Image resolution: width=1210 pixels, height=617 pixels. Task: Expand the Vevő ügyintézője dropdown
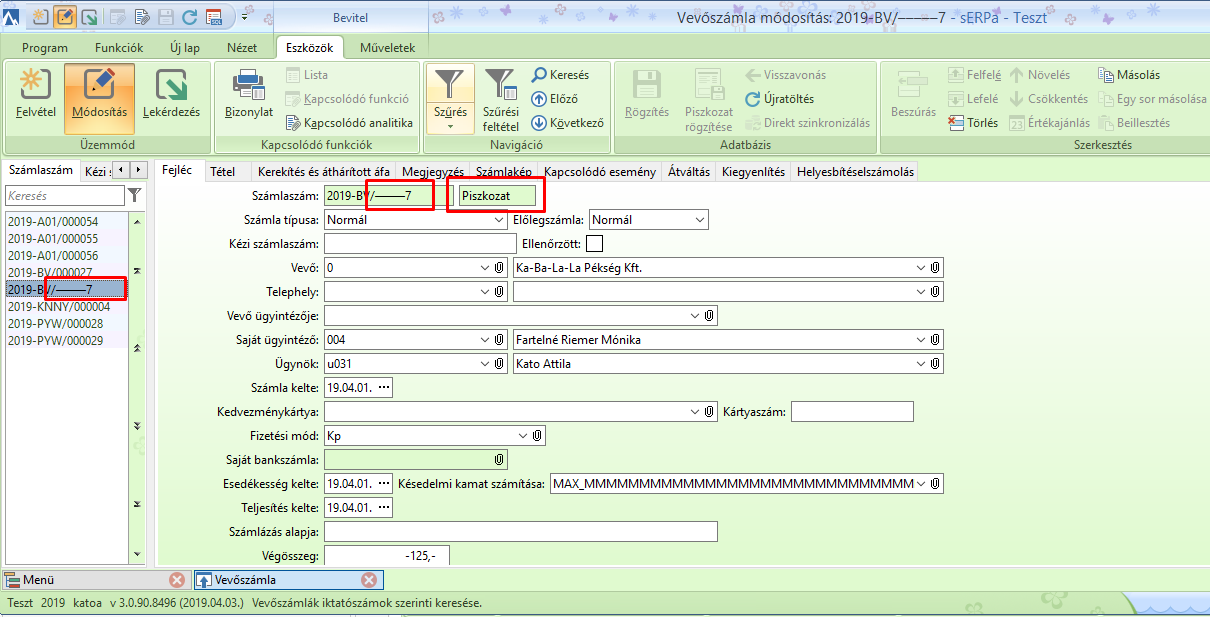[696, 316]
